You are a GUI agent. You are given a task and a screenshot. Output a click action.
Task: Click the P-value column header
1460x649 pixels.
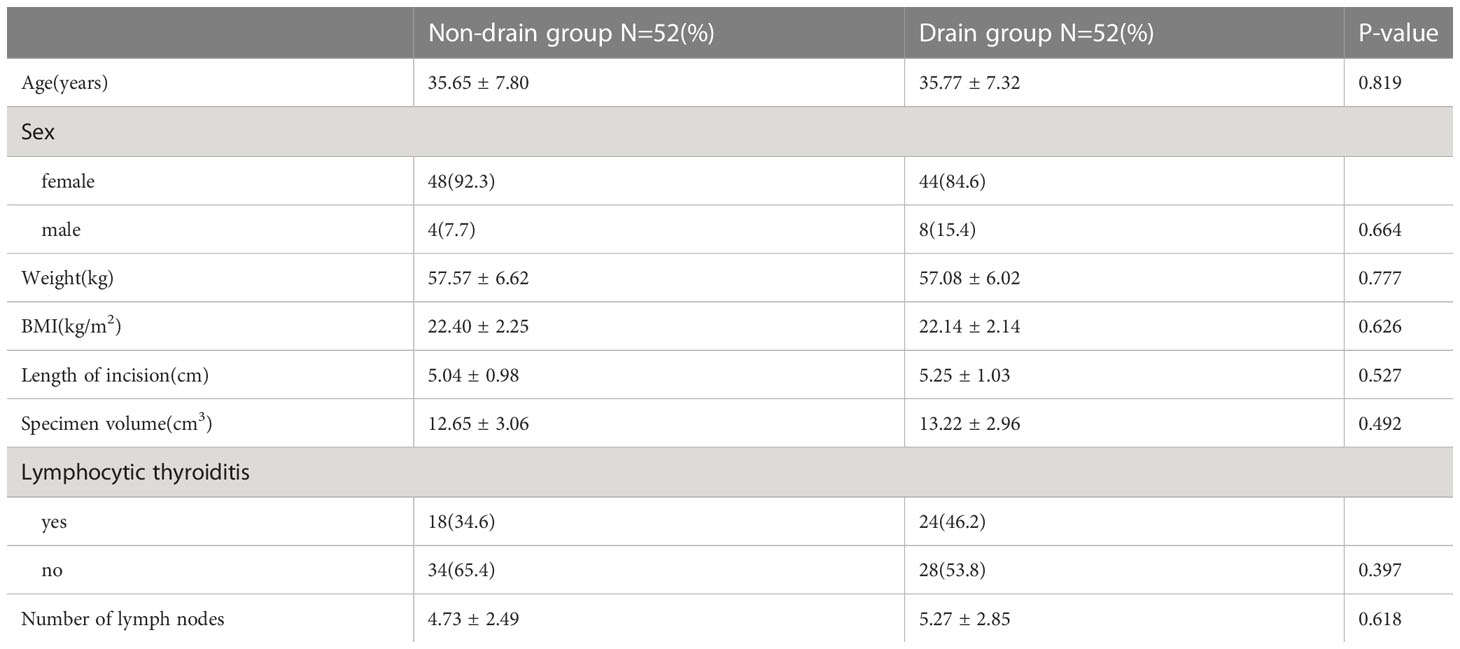(x=1398, y=33)
